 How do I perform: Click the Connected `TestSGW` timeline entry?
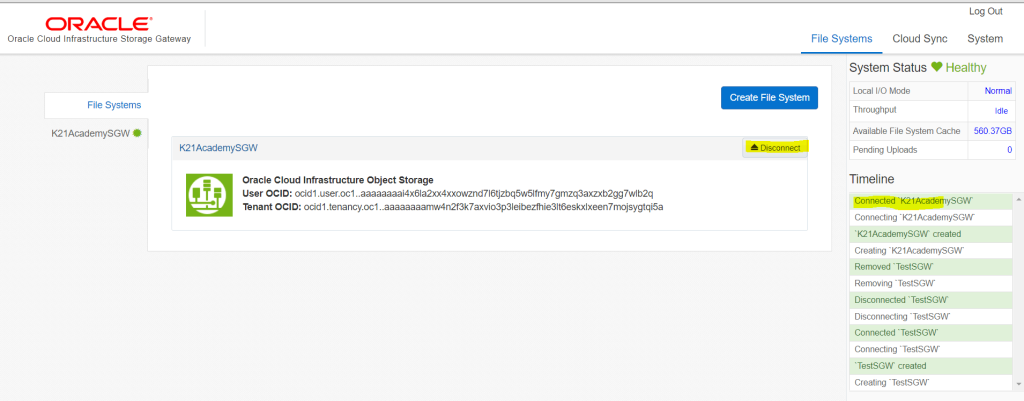click(x=931, y=332)
